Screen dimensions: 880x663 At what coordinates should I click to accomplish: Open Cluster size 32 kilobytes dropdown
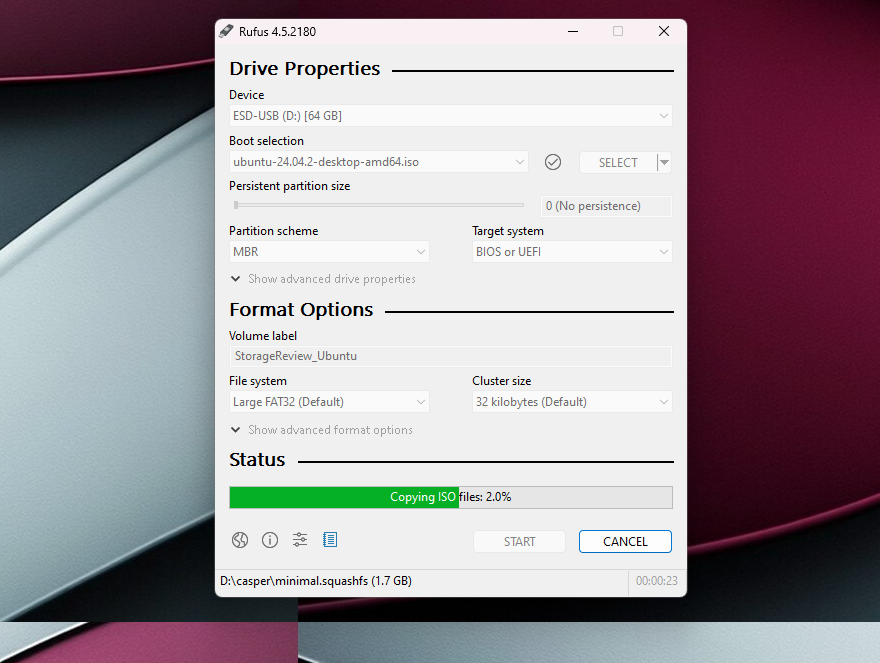[572, 402]
